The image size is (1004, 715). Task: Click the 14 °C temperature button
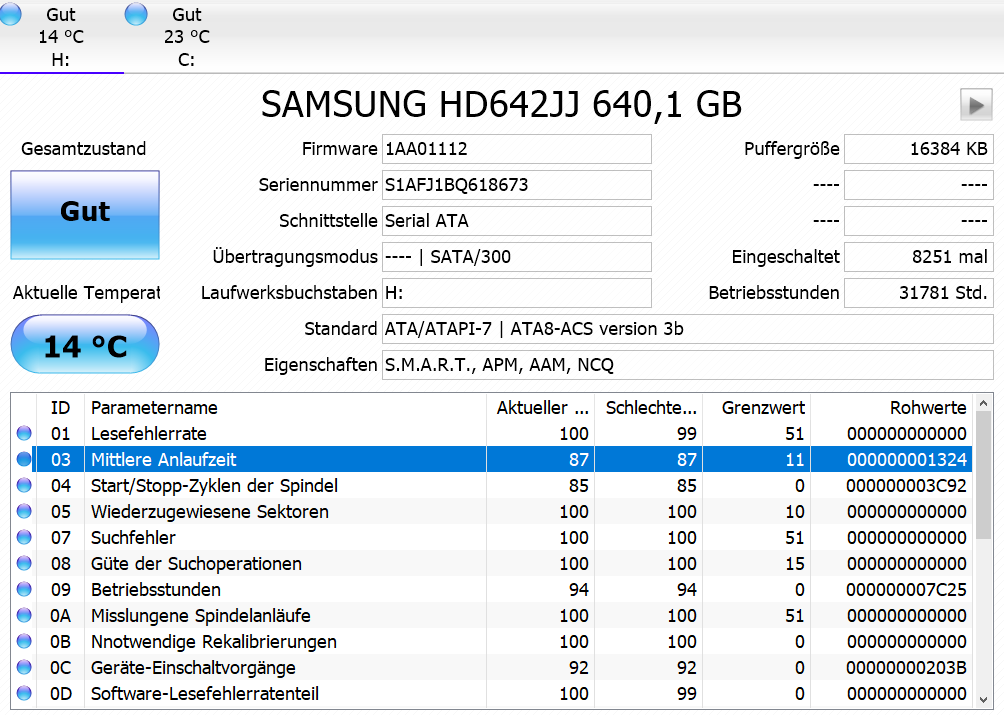click(x=85, y=344)
